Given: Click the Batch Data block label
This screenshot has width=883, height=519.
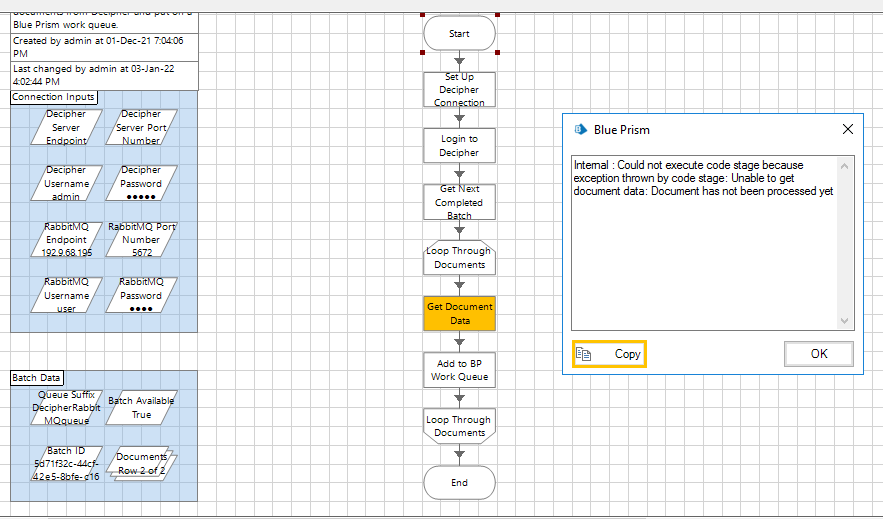Looking at the screenshot, I should click(37, 378).
